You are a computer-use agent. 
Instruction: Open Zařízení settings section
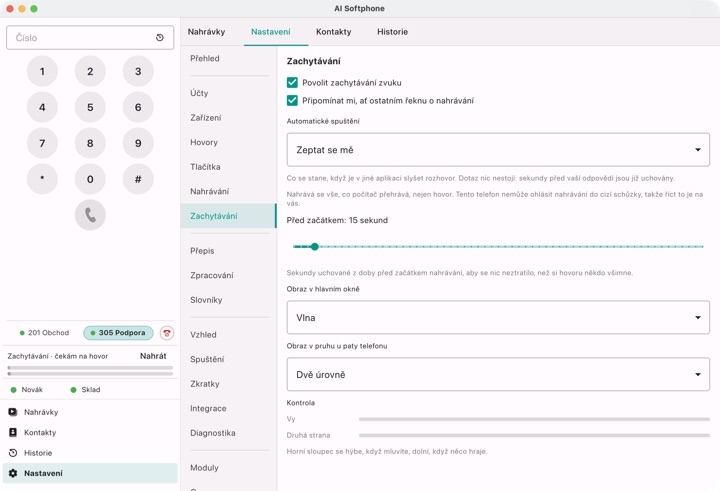[x=228, y=118]
